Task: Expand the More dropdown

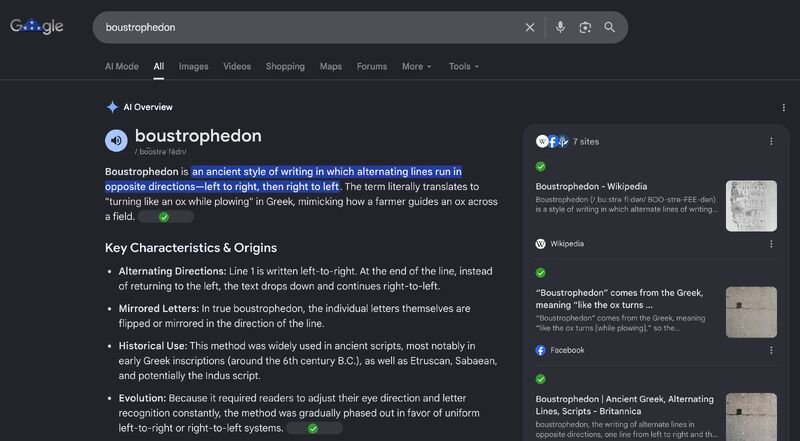Action: [417, 66]
